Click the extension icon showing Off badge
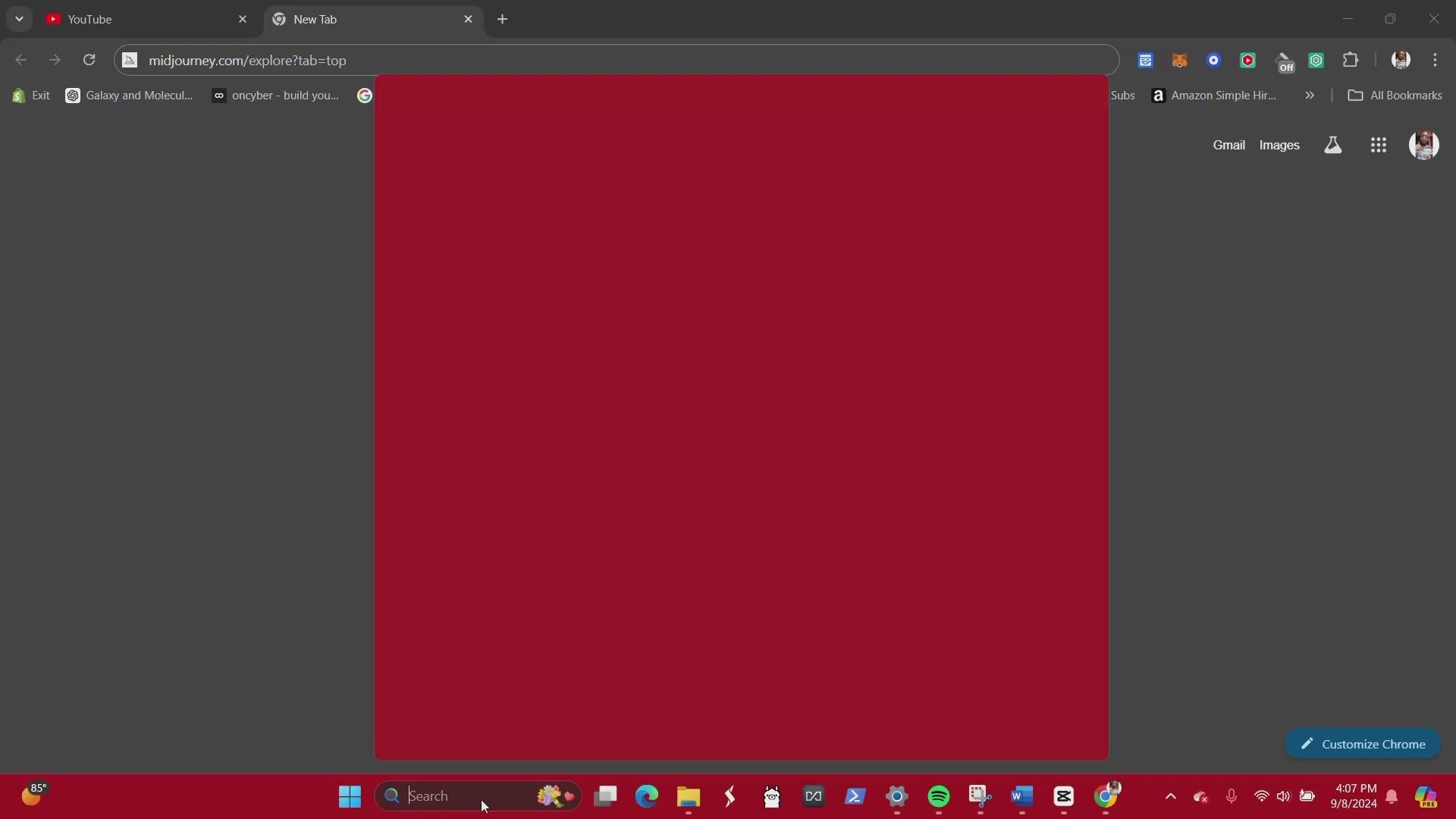 1285,61
